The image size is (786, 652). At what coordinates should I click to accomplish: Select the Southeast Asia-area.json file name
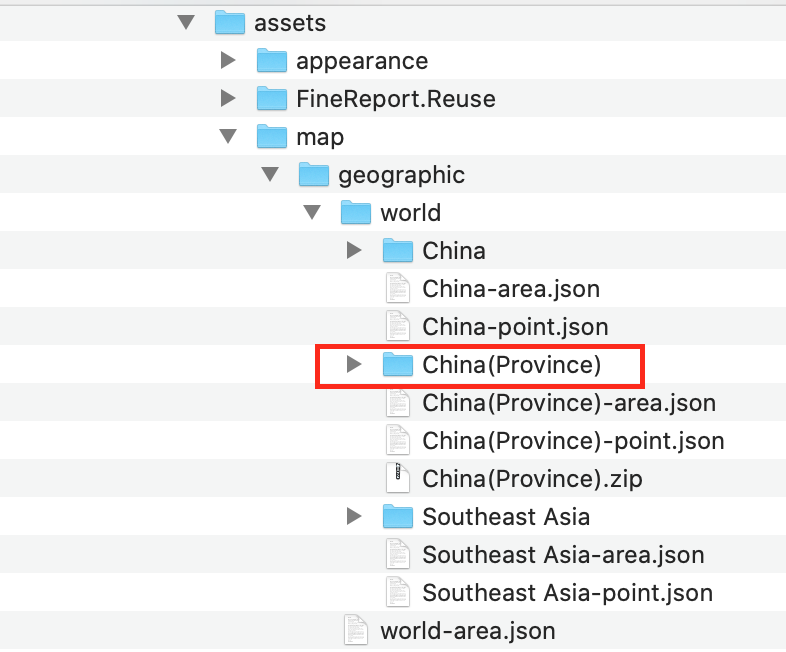tap(563, 556)
